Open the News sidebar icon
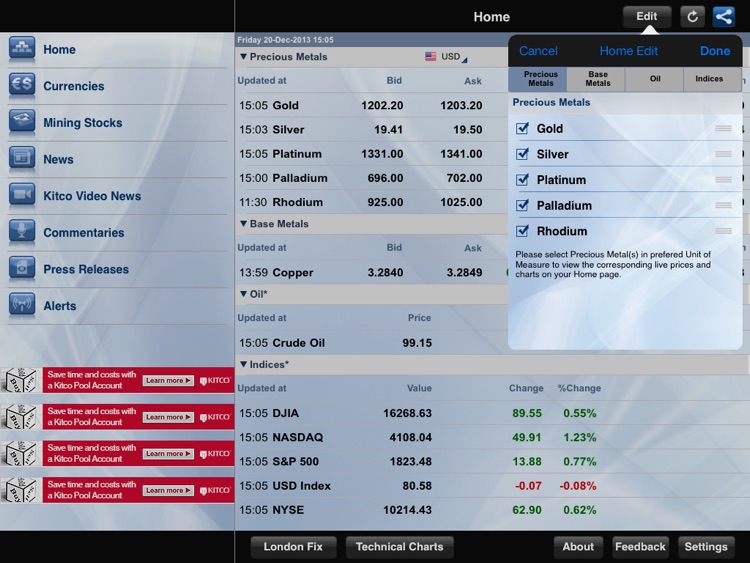The height and width of the screenshot is (563, 750). pyautogui.click(x=22, y=159)
